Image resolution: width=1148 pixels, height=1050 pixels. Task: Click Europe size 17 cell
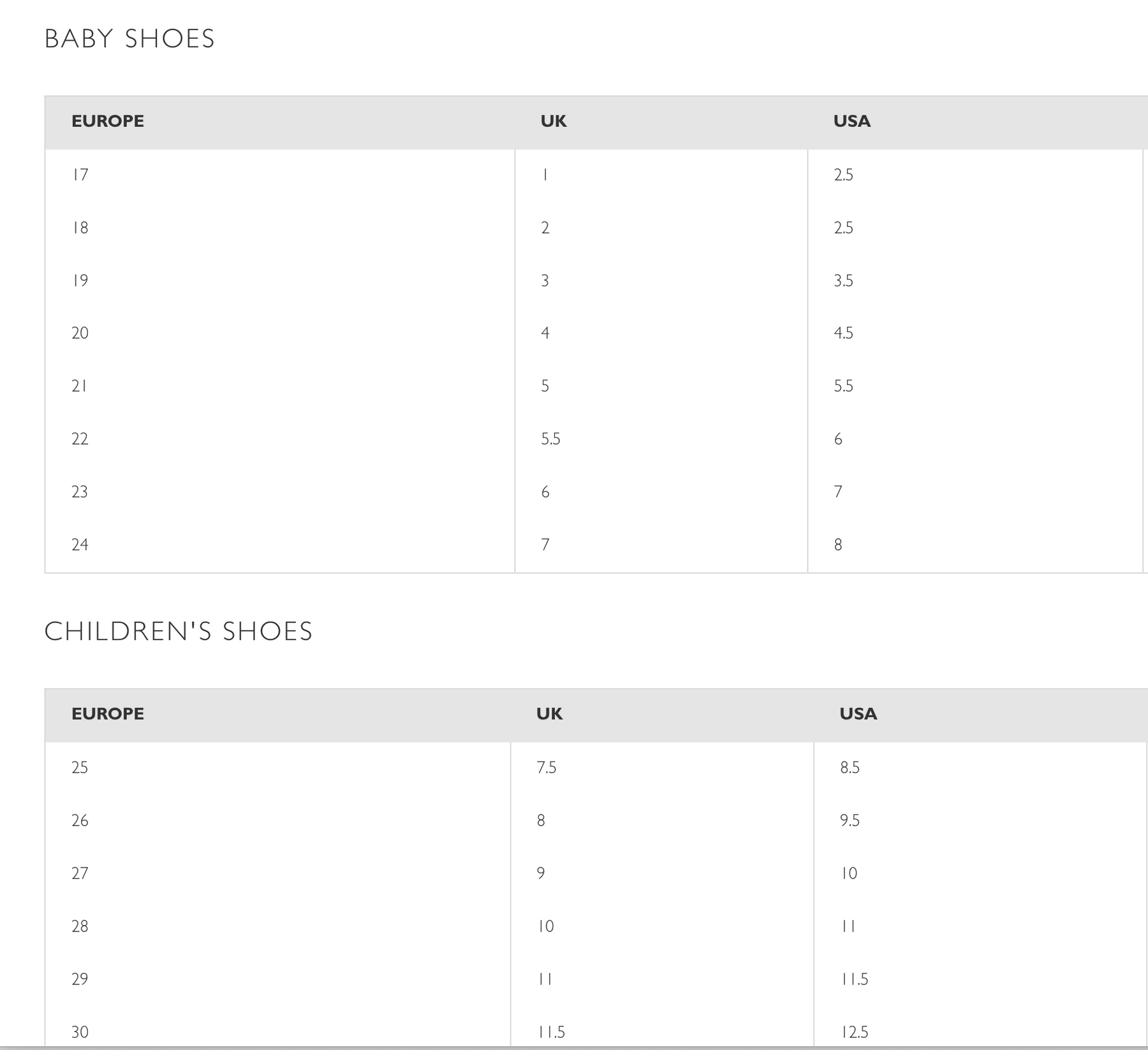pos(80,175)
